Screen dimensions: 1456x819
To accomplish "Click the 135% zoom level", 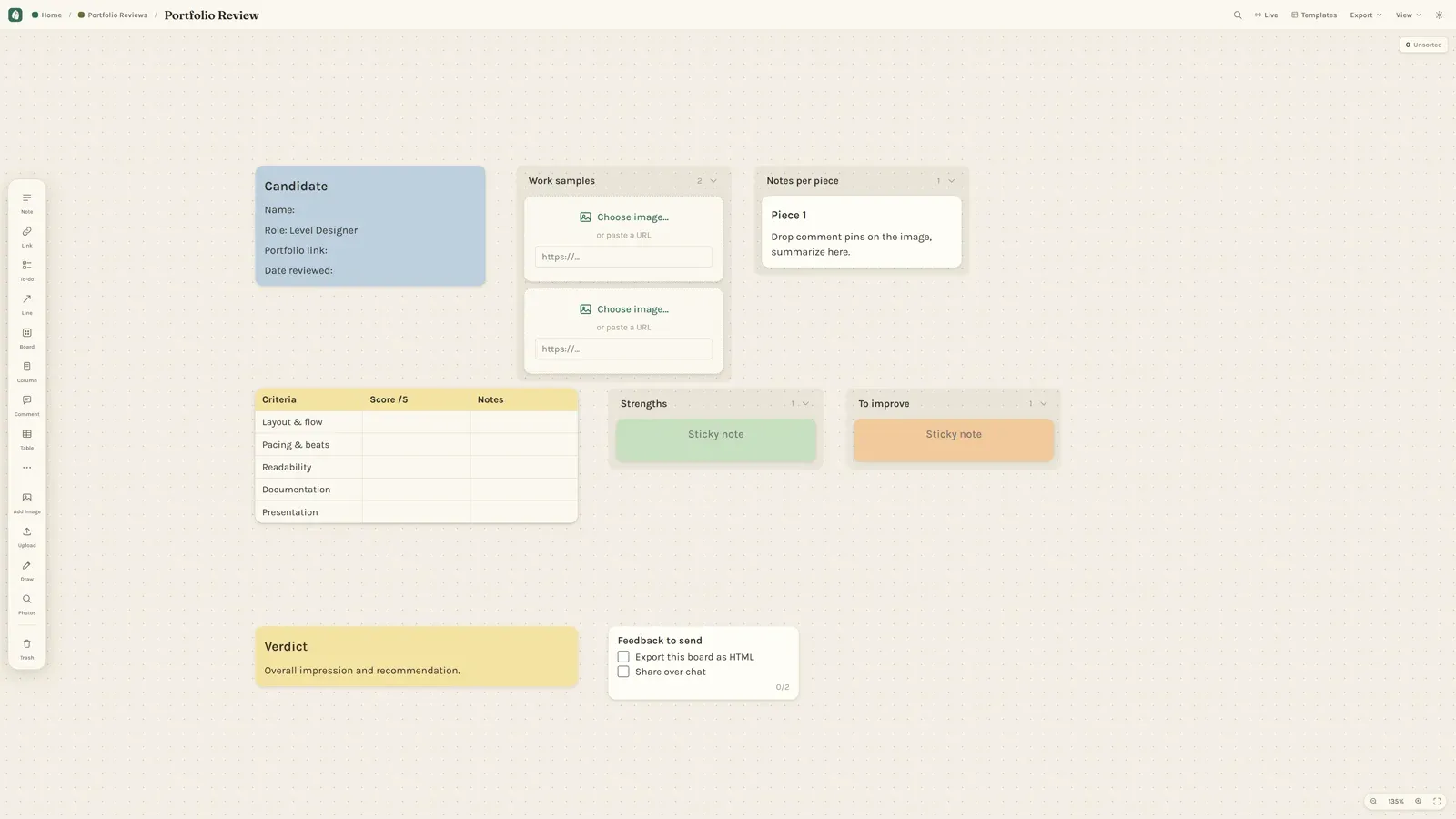I will click(x=1395, y=802).
